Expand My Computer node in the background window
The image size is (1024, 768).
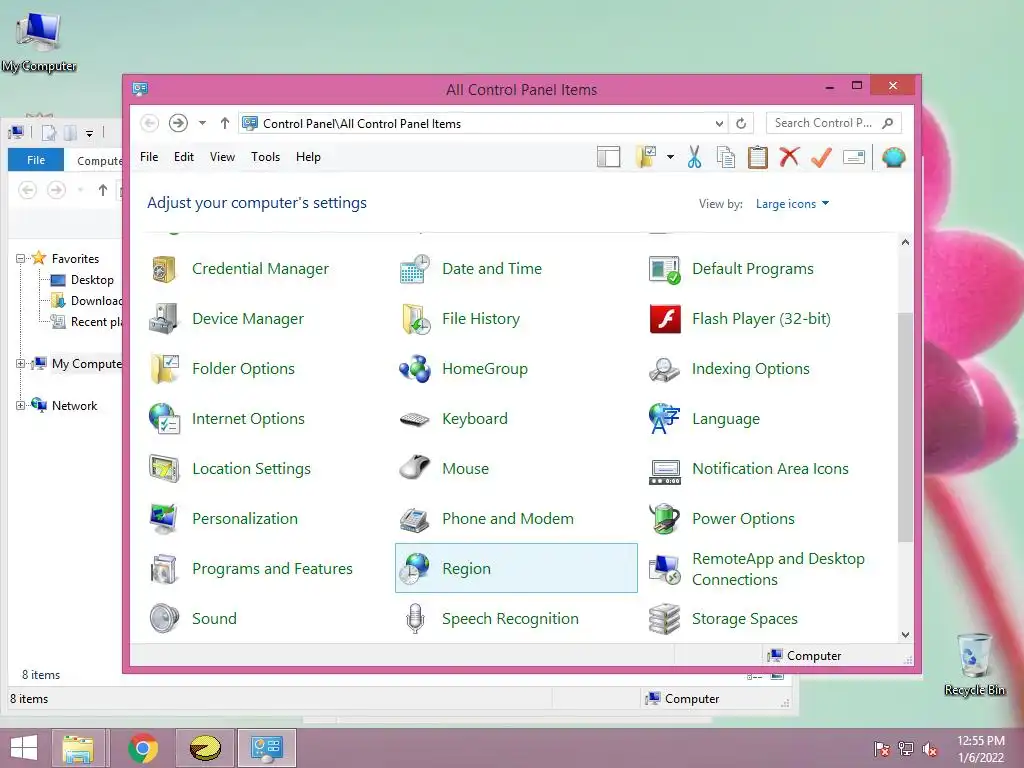pyautogui.click(x=20, y=364)
